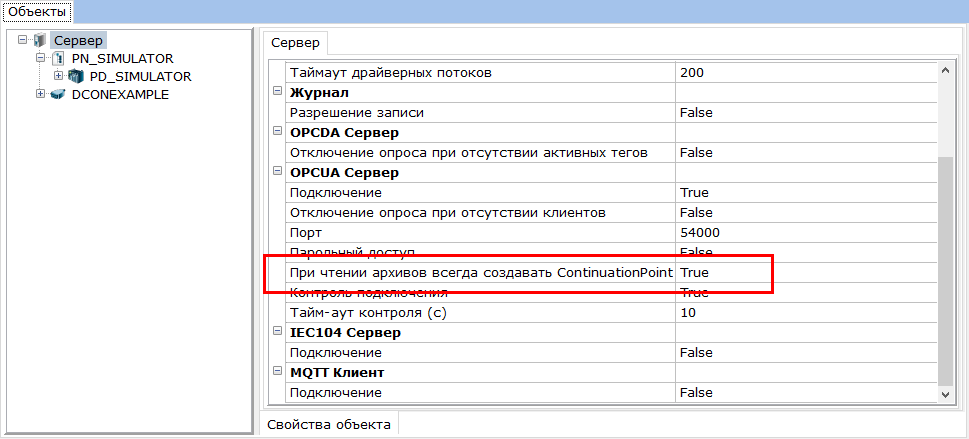Click the PN_SIMULATOR node icon
The height and width of the screenshot is (439, 969).
coord(58,59)
